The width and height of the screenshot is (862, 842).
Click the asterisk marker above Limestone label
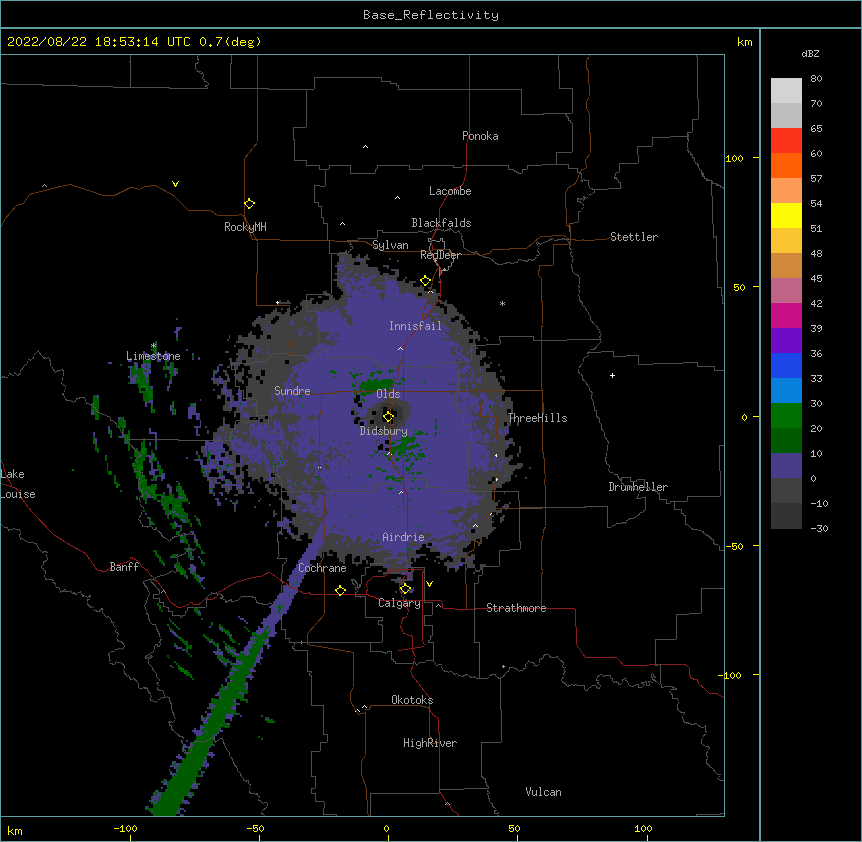point(153,346)
